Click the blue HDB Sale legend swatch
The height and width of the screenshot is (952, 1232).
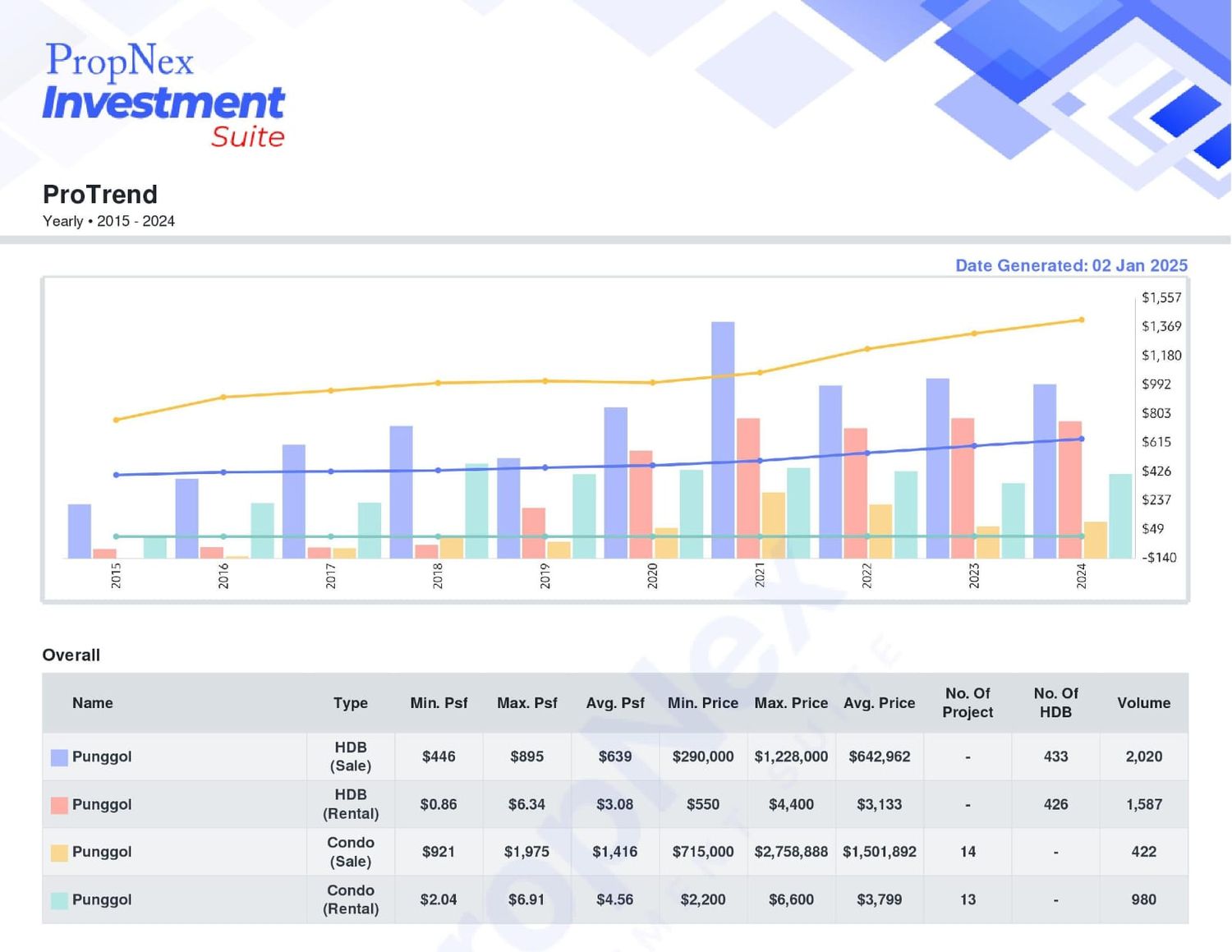59,757
